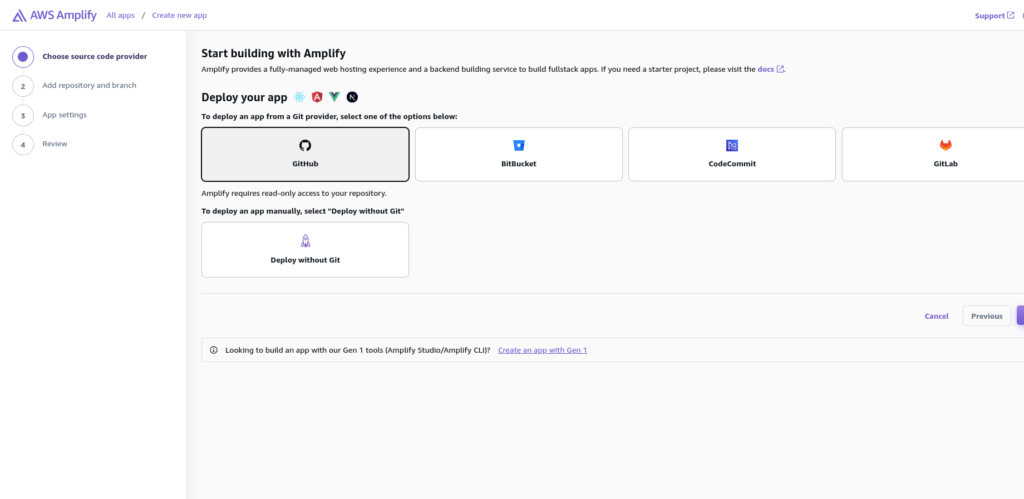Select the CodeCommit provider card

pos(731,154)
